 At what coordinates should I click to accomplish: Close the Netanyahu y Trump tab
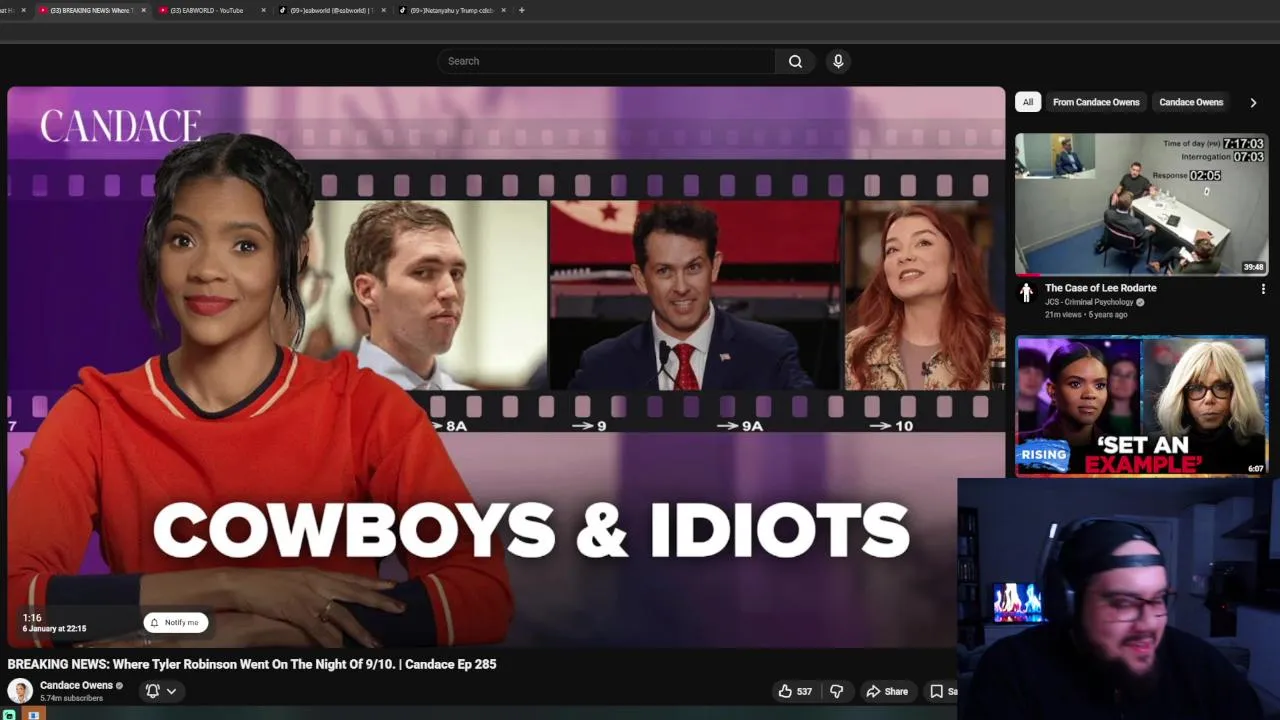tap(504, 10)
